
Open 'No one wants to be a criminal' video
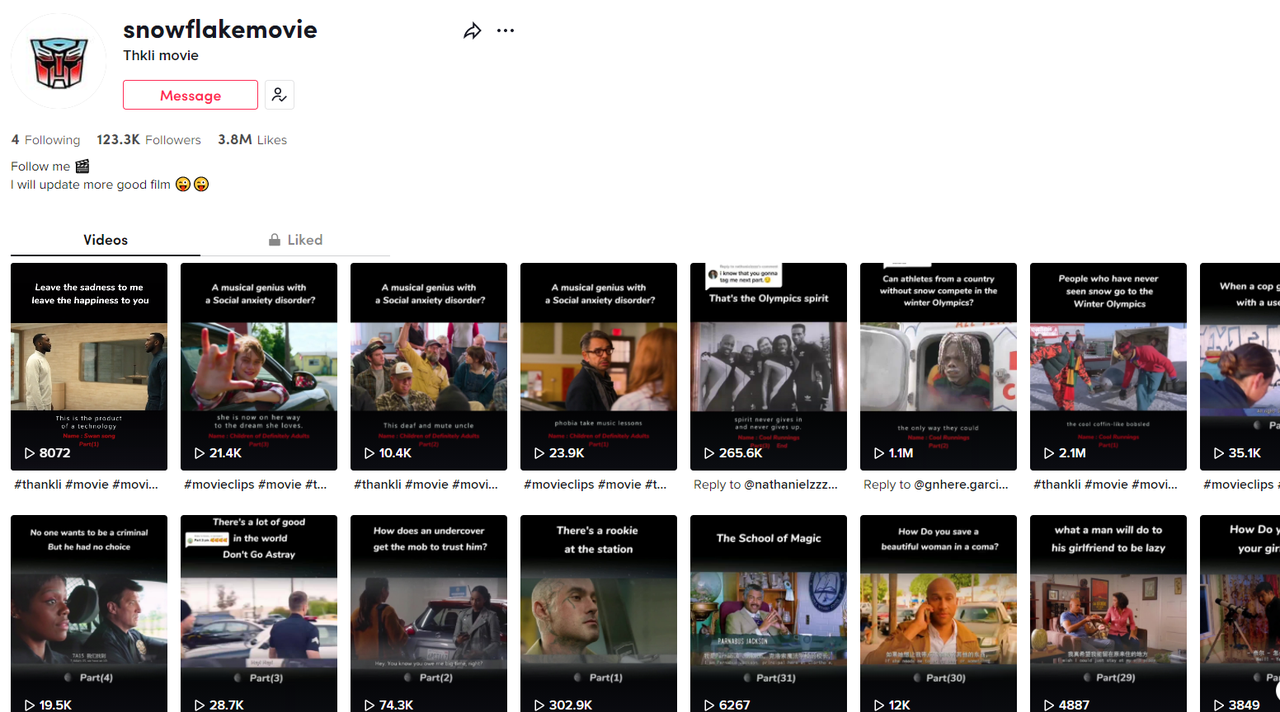(89, 613)
